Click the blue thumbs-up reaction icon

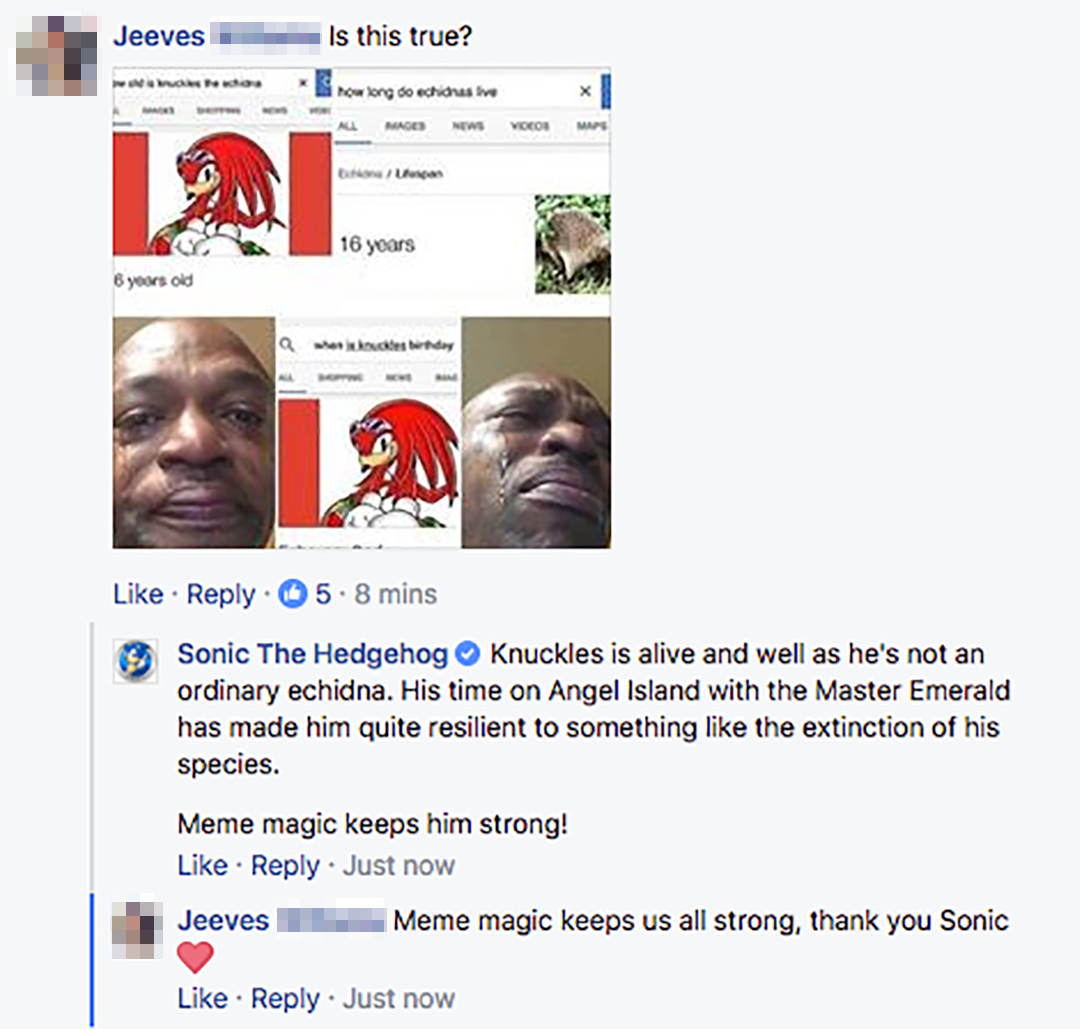[292, 594]
